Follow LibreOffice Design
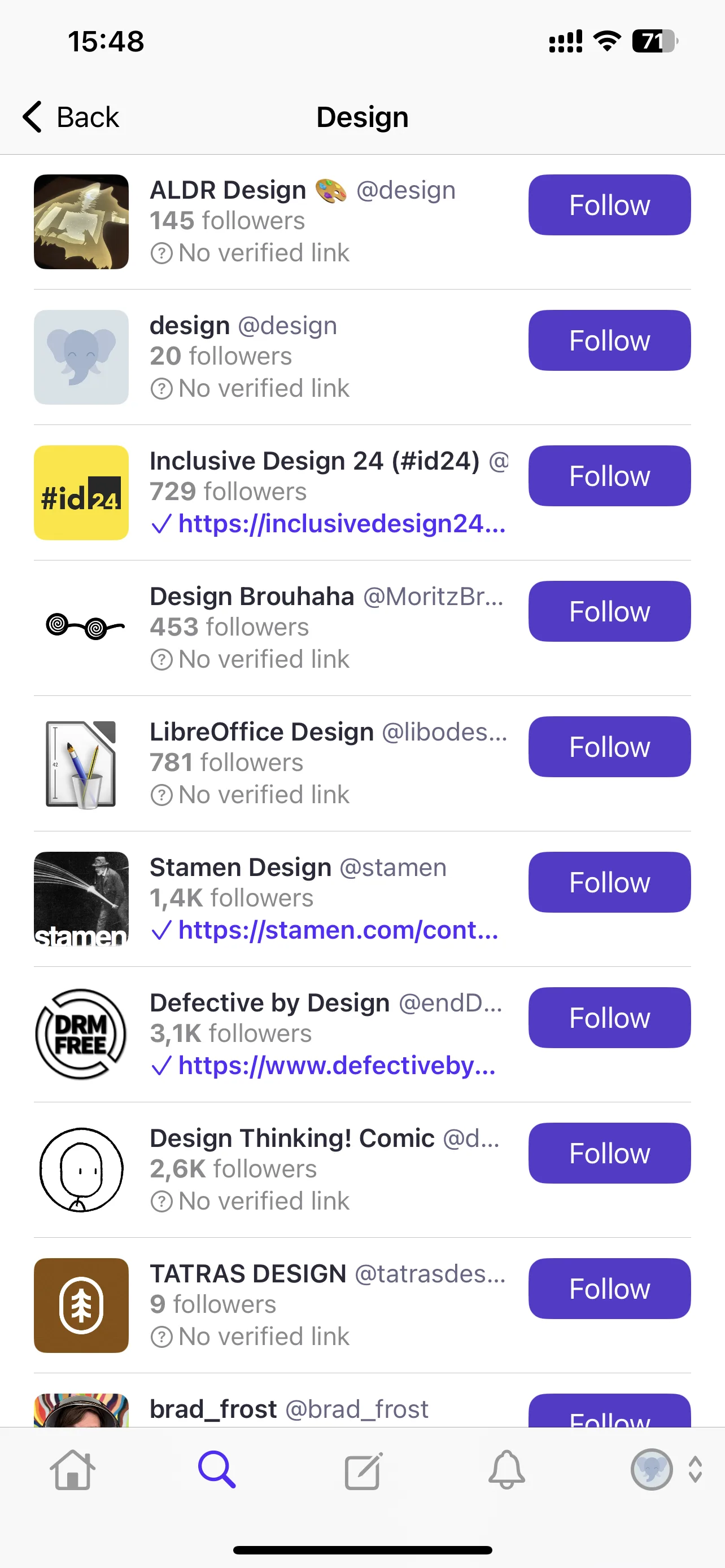 [x=609, y=747]
